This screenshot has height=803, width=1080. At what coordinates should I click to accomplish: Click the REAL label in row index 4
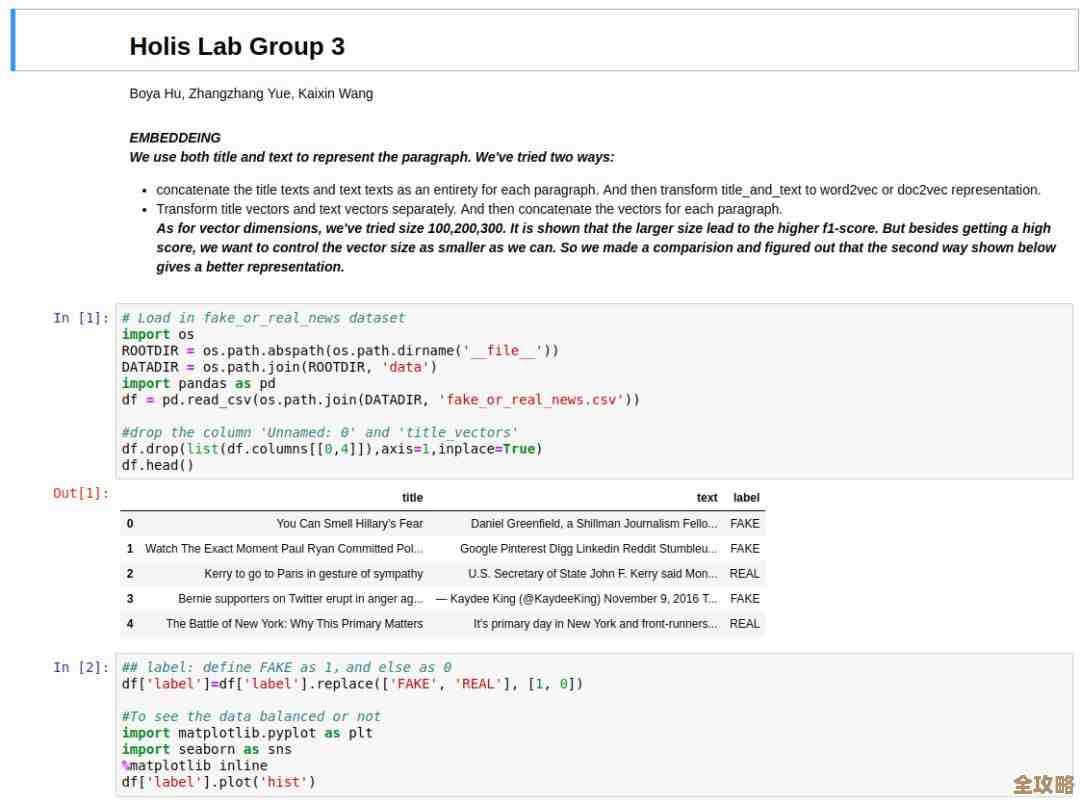click(744, 624)
